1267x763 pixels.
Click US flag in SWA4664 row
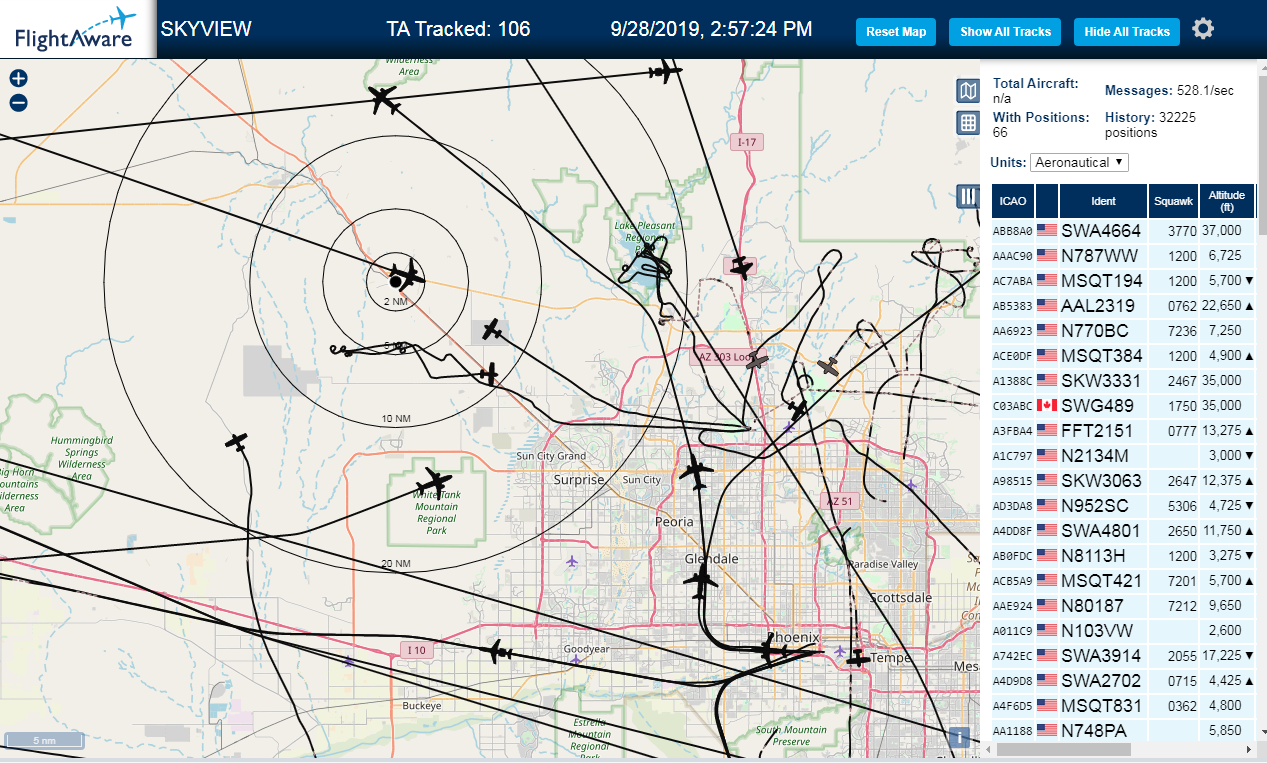tap(1047, 230)
